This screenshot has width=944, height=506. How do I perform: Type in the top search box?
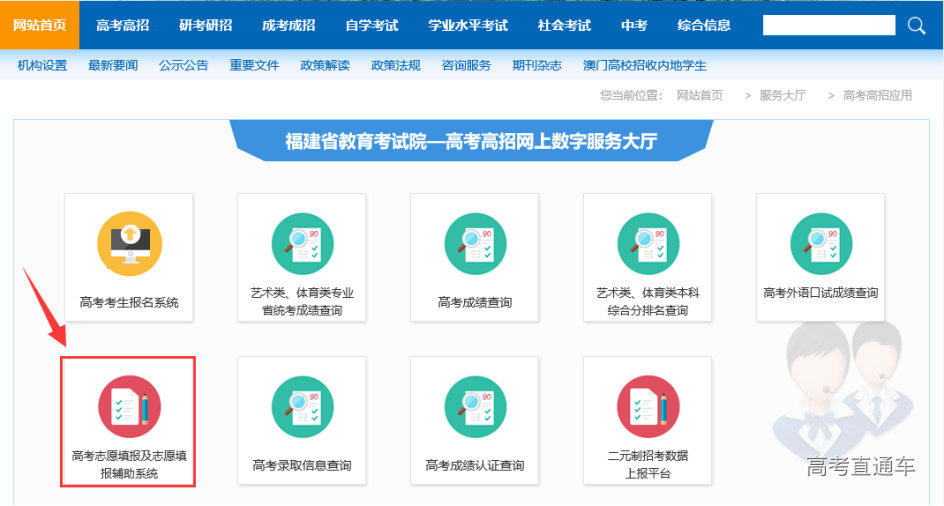[828, 25]
